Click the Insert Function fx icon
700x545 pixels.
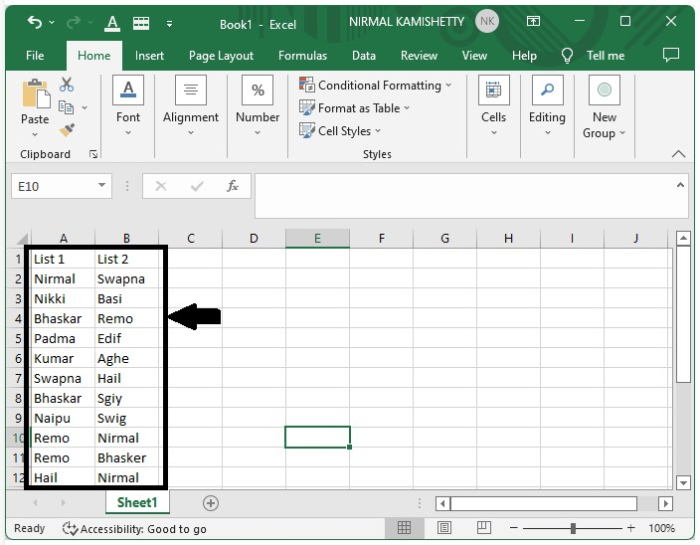click(233, 186)
